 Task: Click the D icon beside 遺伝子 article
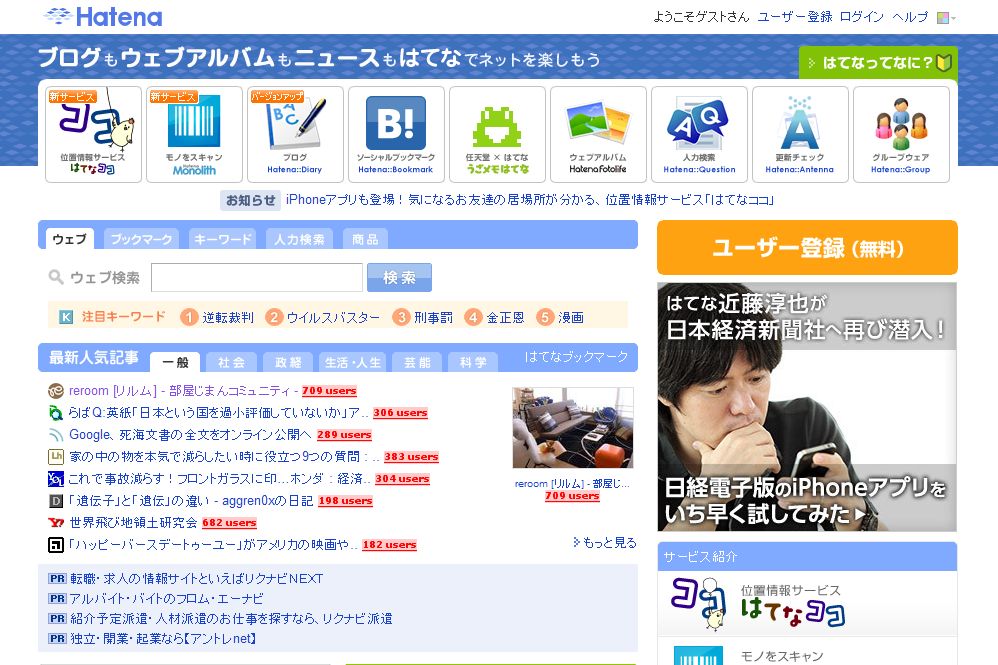[x=56, y=501]
